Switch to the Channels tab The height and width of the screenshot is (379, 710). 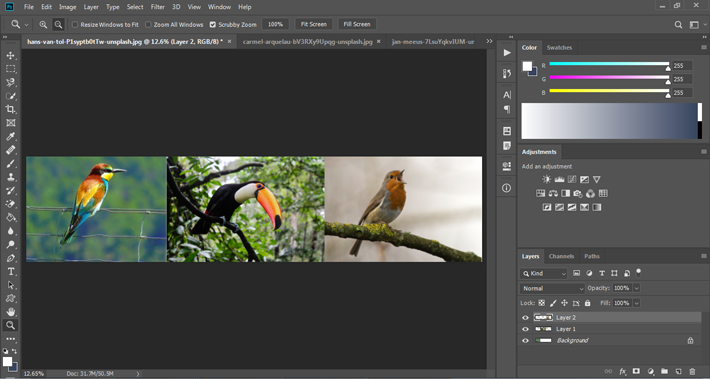tap(561, 256)
